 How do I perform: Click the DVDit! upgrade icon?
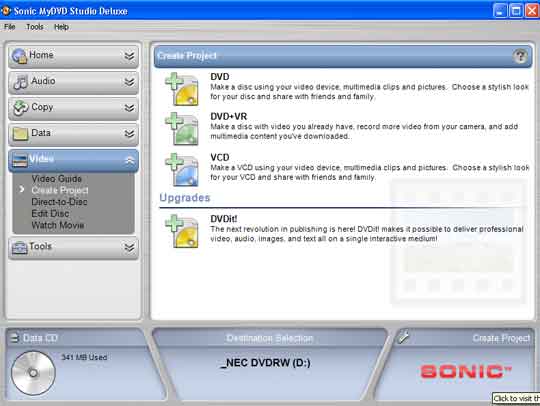click(182, 231)
